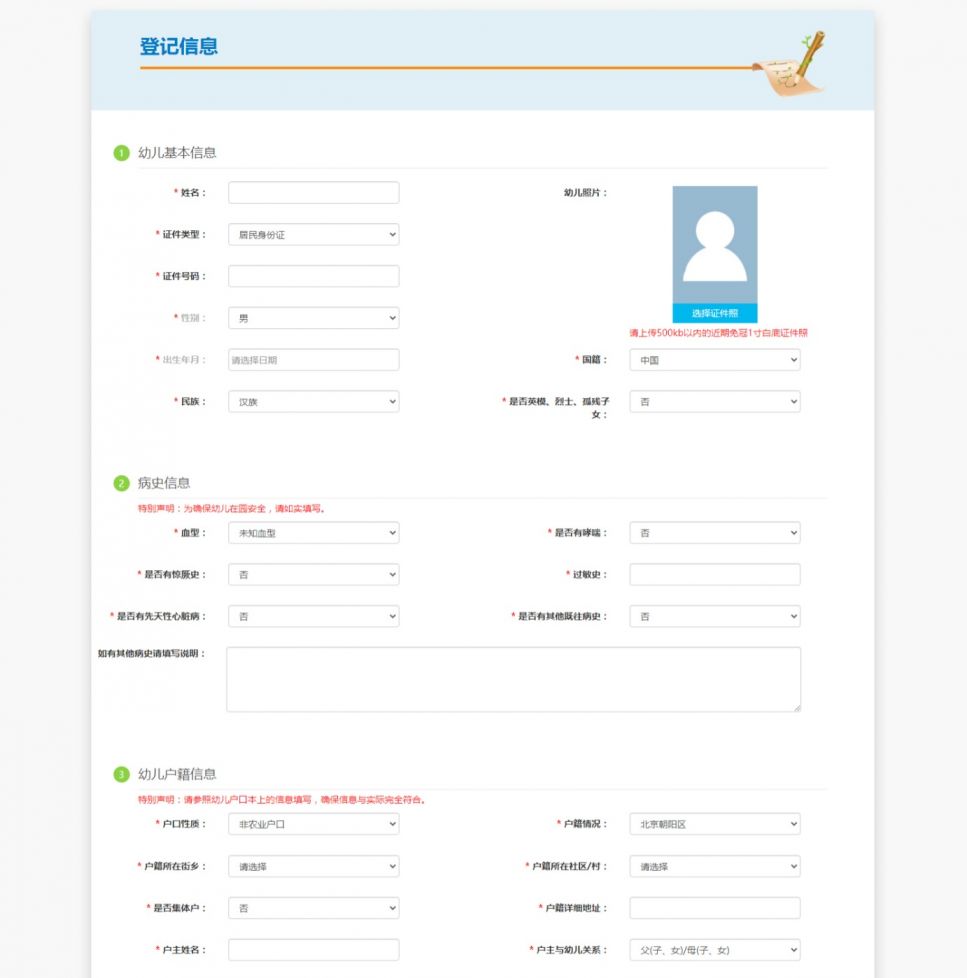Click the brush and scroll header icon
Screen dimensions: 967x978
(x=790, y=64)
